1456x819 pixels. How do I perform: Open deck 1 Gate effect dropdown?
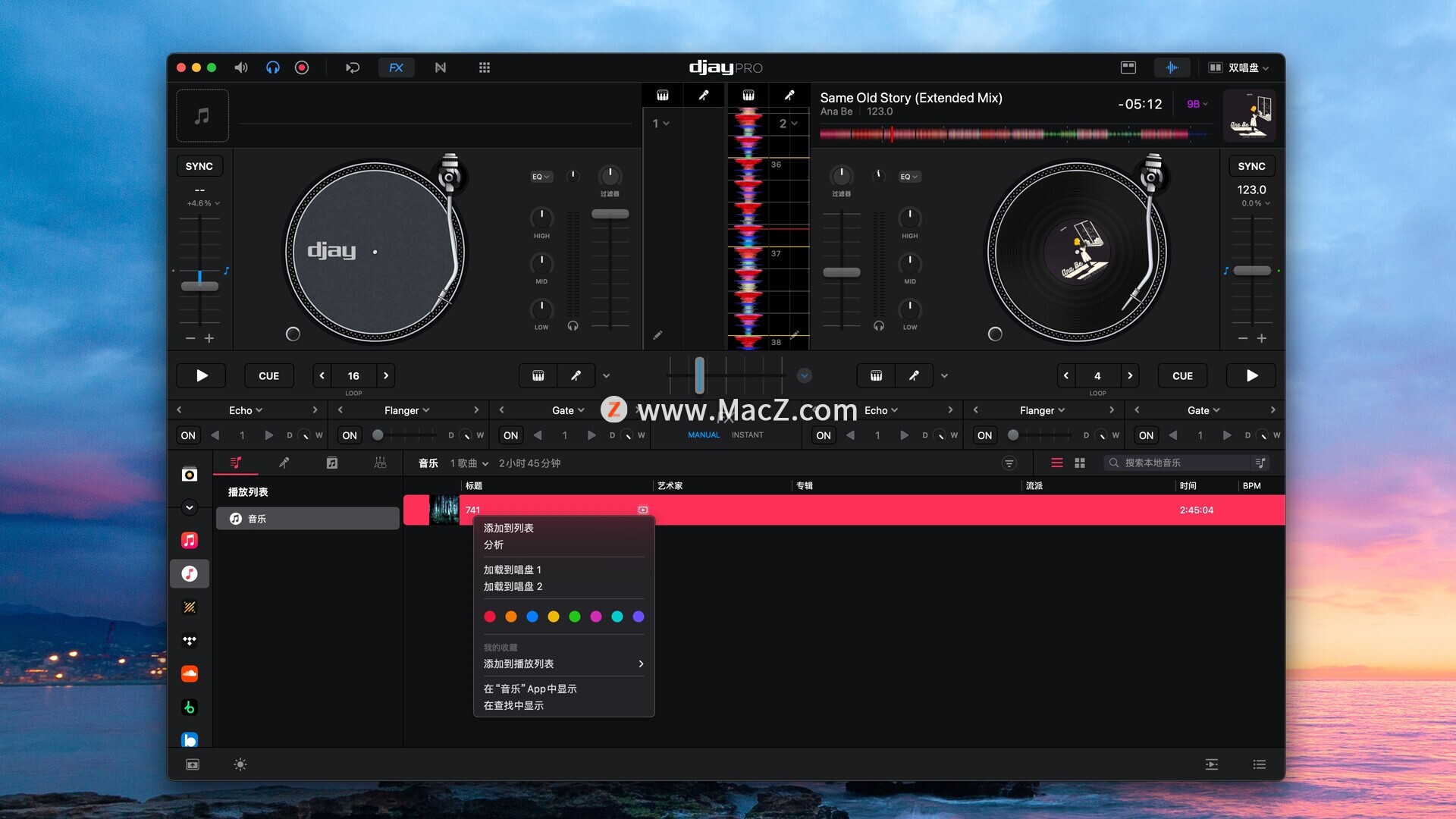[568, 410]
